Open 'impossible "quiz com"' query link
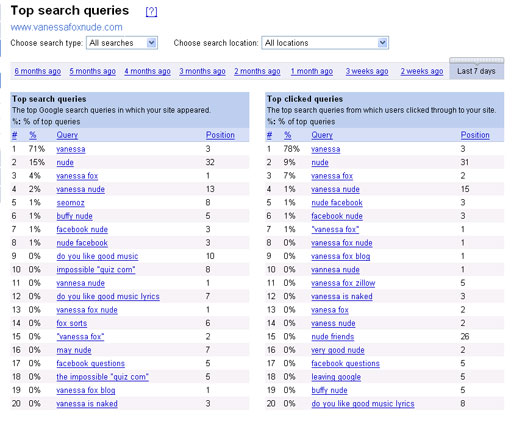Image resolution: width=525 pixels, height=424 pixels. point(96,270)
